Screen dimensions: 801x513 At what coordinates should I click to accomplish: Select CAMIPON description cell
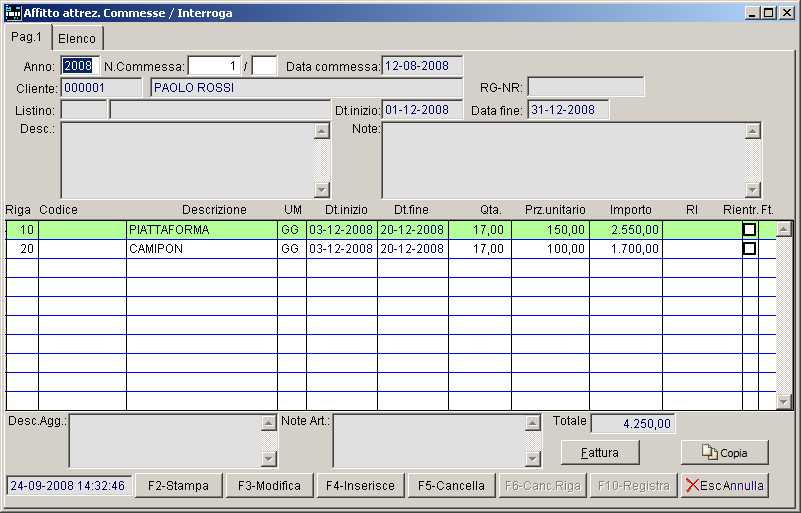click(202, 249)
